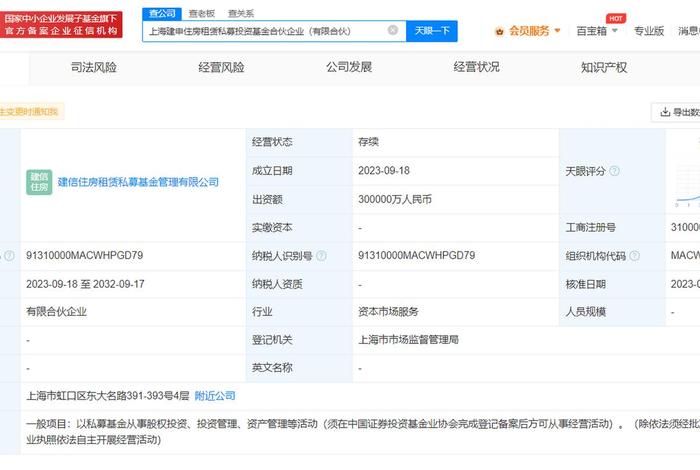Viewport: 700px width, 470px height.
Task: Click the 天眼一下 search button
Action: [432, 31]
